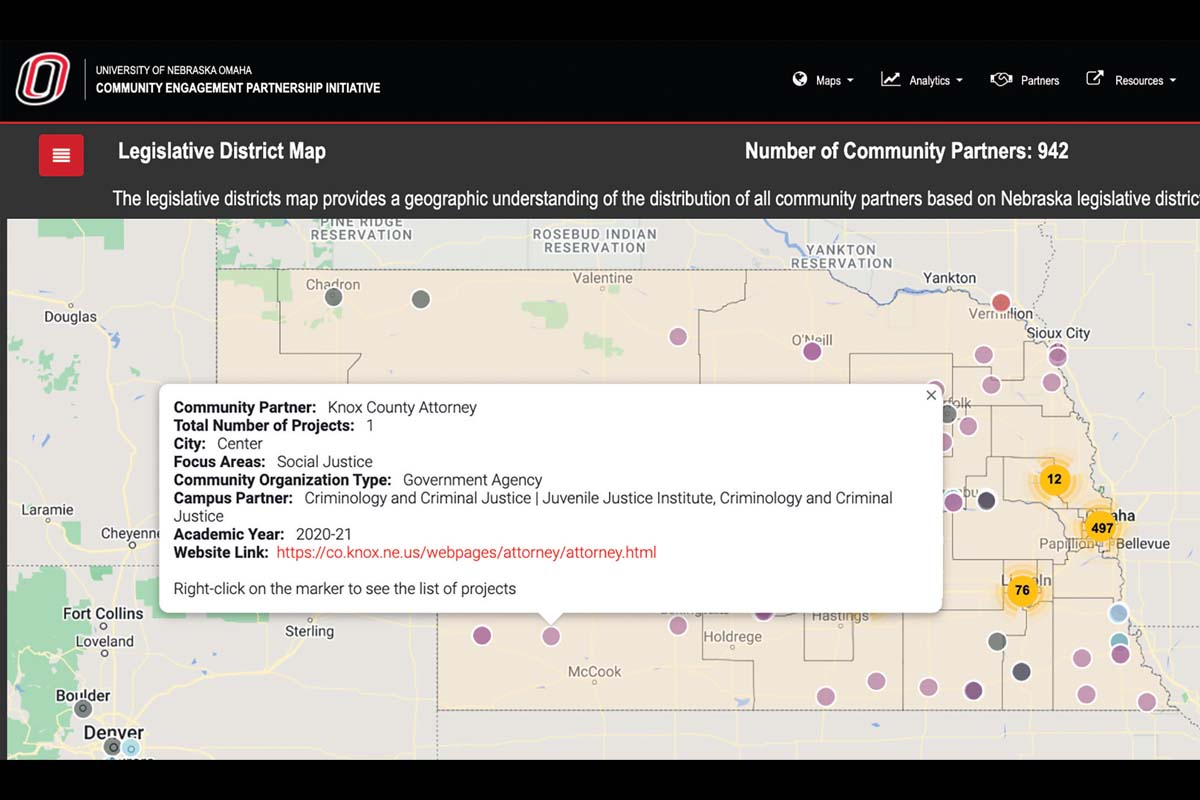Click the pink marker below the popup pointer

551,636
